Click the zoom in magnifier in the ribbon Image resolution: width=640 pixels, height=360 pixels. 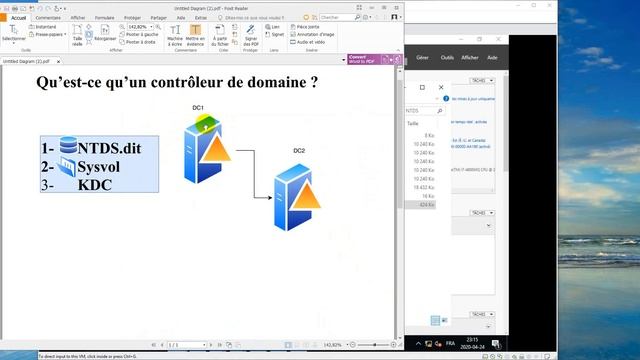[158, 27]
